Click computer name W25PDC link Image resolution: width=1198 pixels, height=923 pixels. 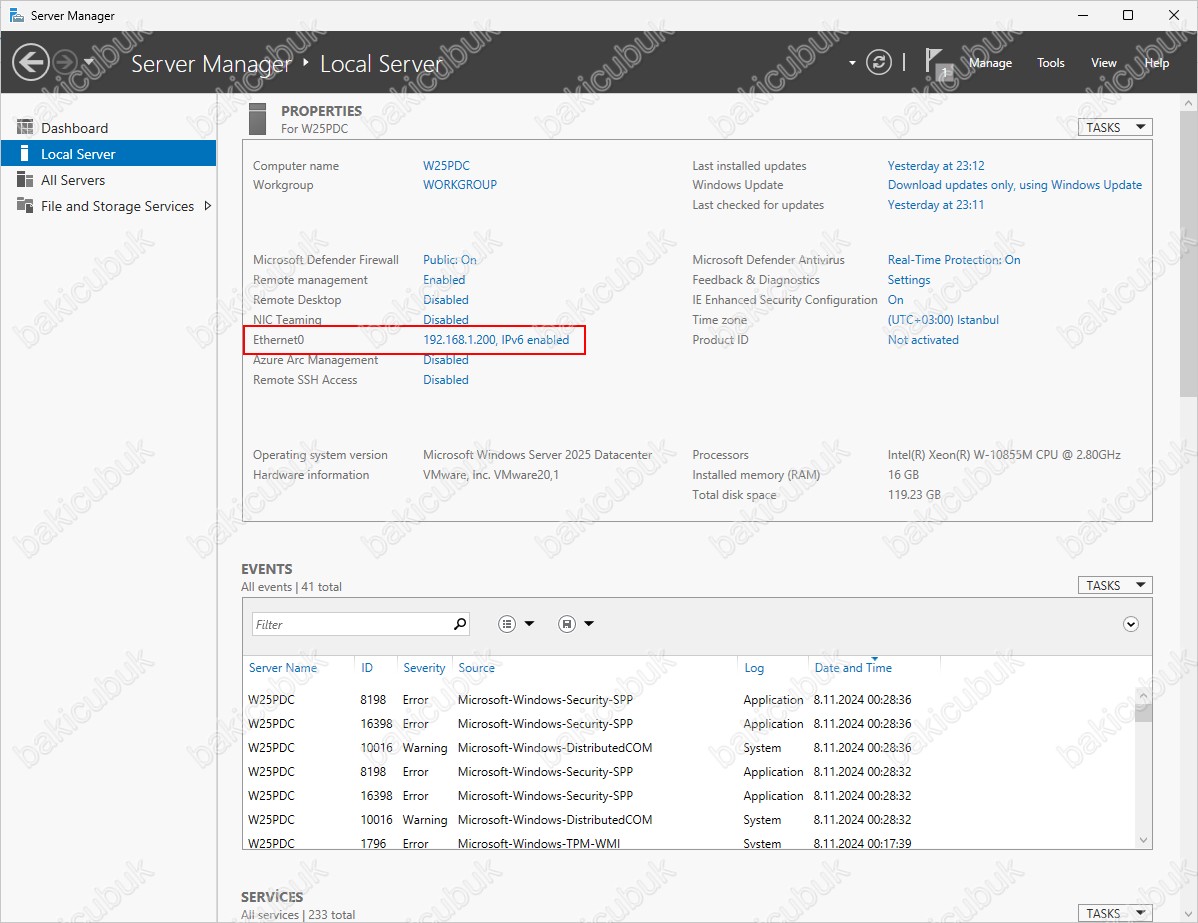point(446,166)
